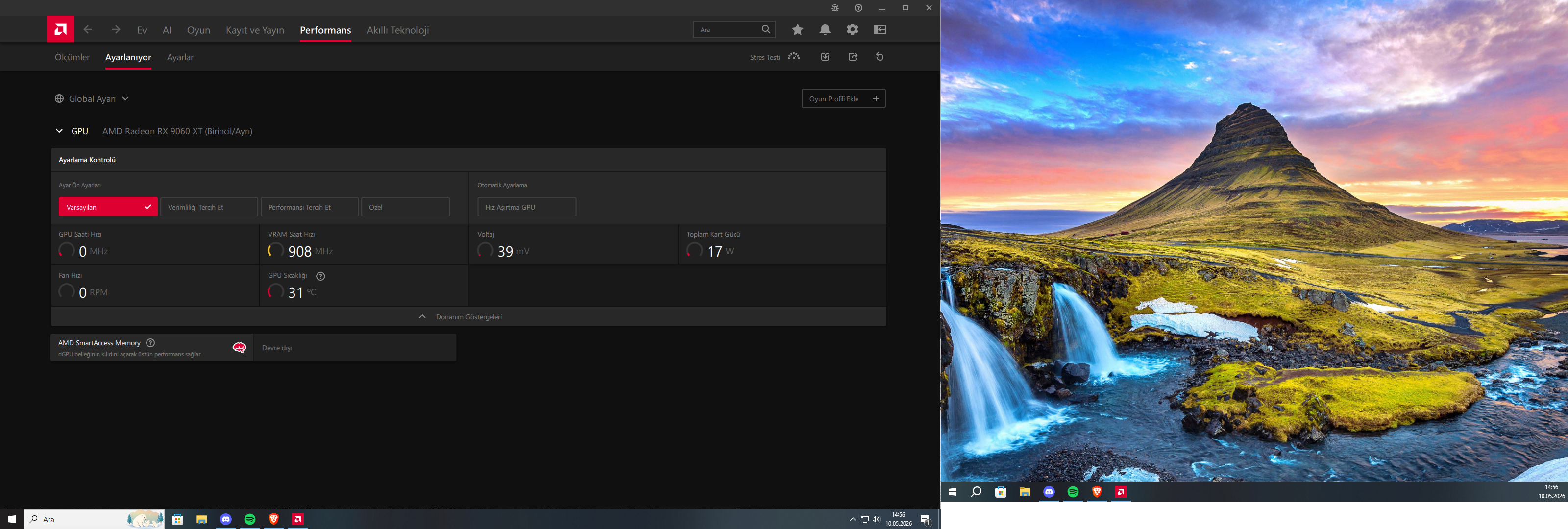
Task: Open the notification center icon on left taskbar
Action: pos(926,520)
